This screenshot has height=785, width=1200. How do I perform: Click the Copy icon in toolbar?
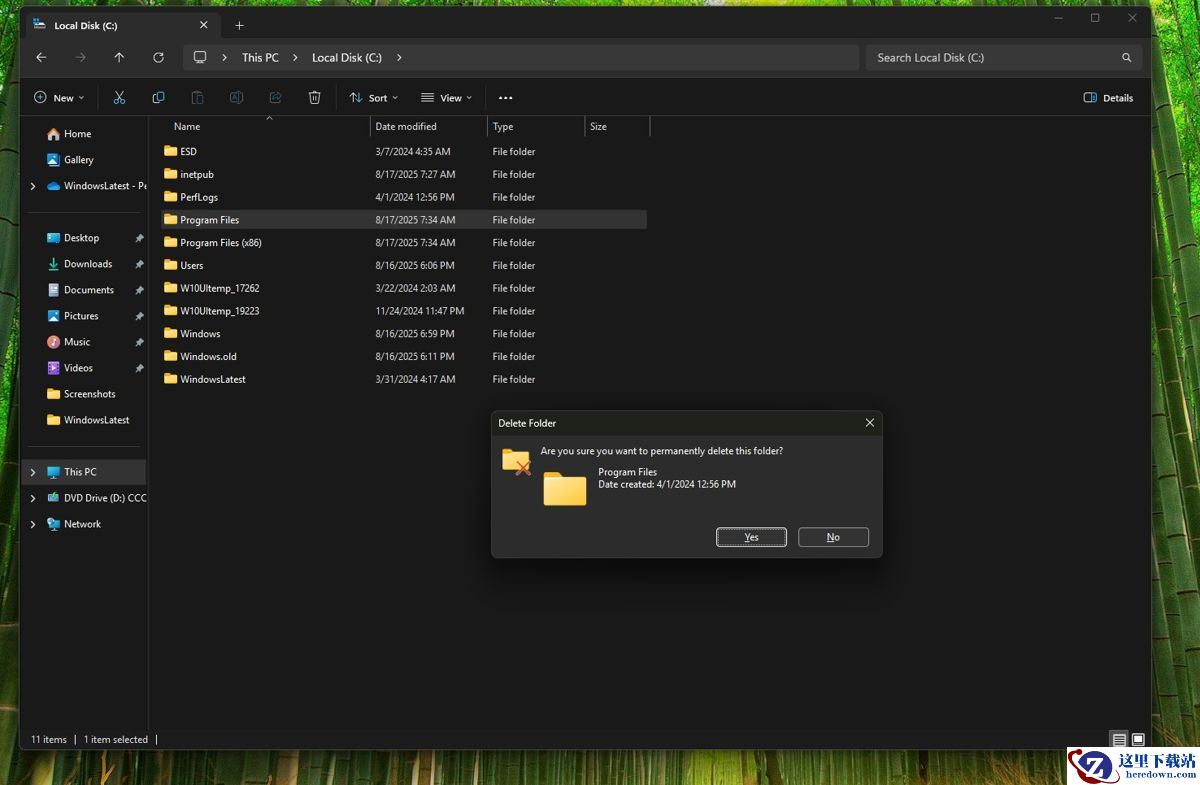point(158,98)
